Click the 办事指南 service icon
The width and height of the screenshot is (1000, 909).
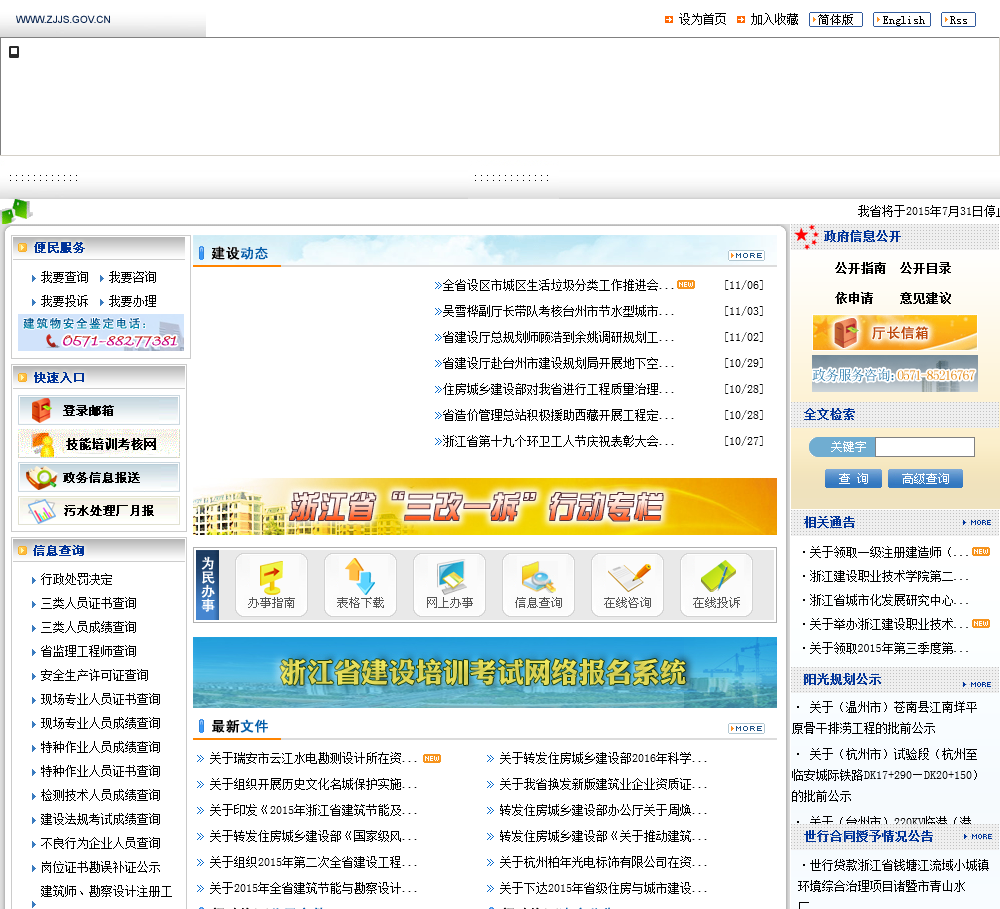[271, 585]
